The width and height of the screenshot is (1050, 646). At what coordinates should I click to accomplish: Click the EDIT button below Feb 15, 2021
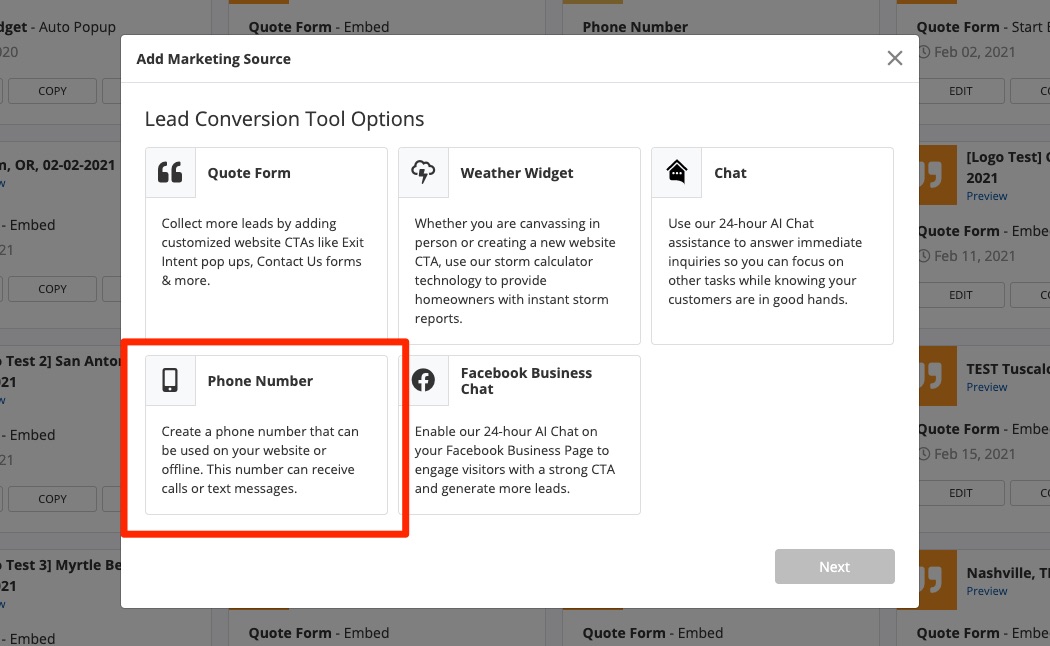960,493
